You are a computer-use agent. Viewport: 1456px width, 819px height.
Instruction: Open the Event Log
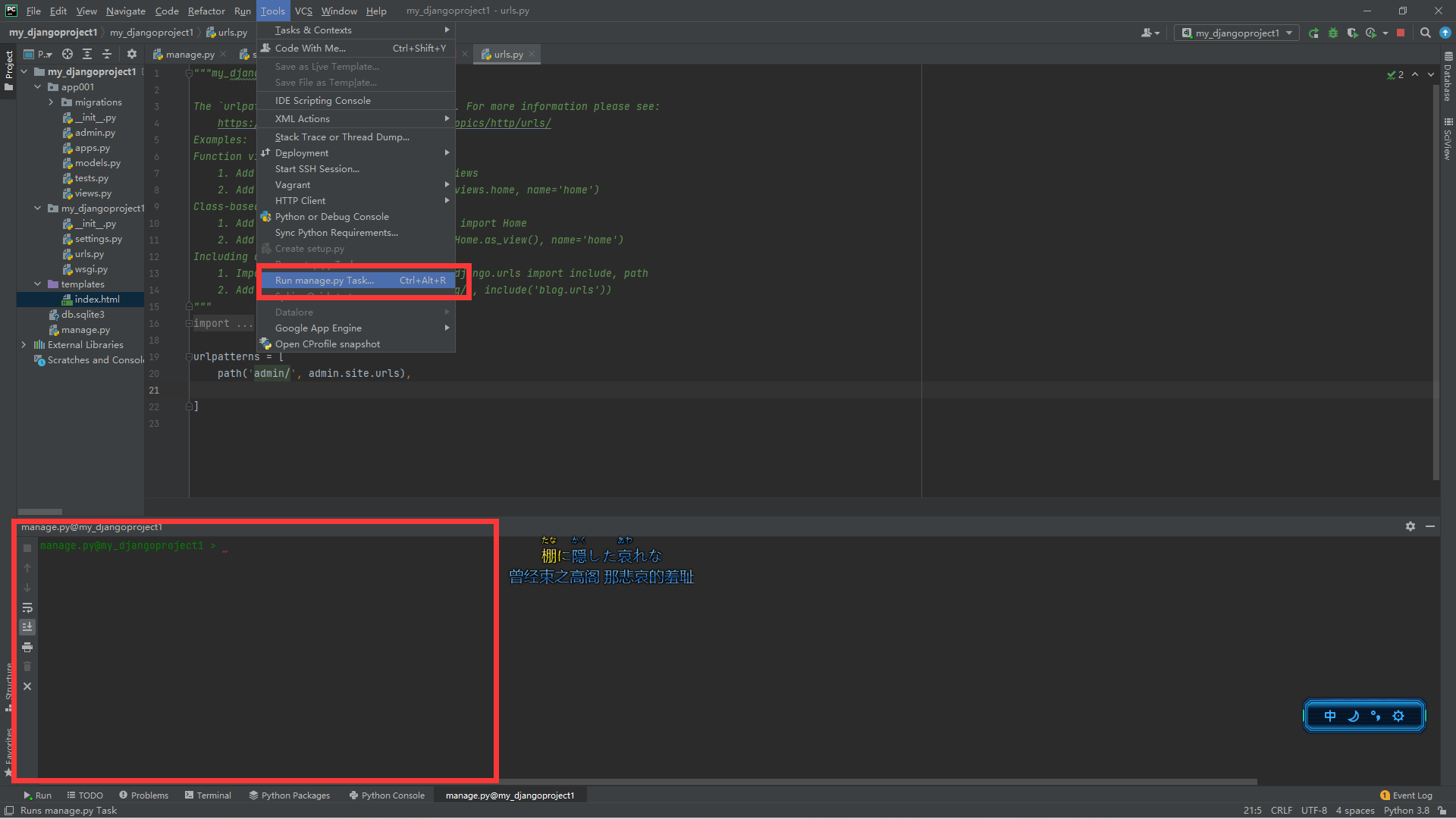(x=1406, y=795)
